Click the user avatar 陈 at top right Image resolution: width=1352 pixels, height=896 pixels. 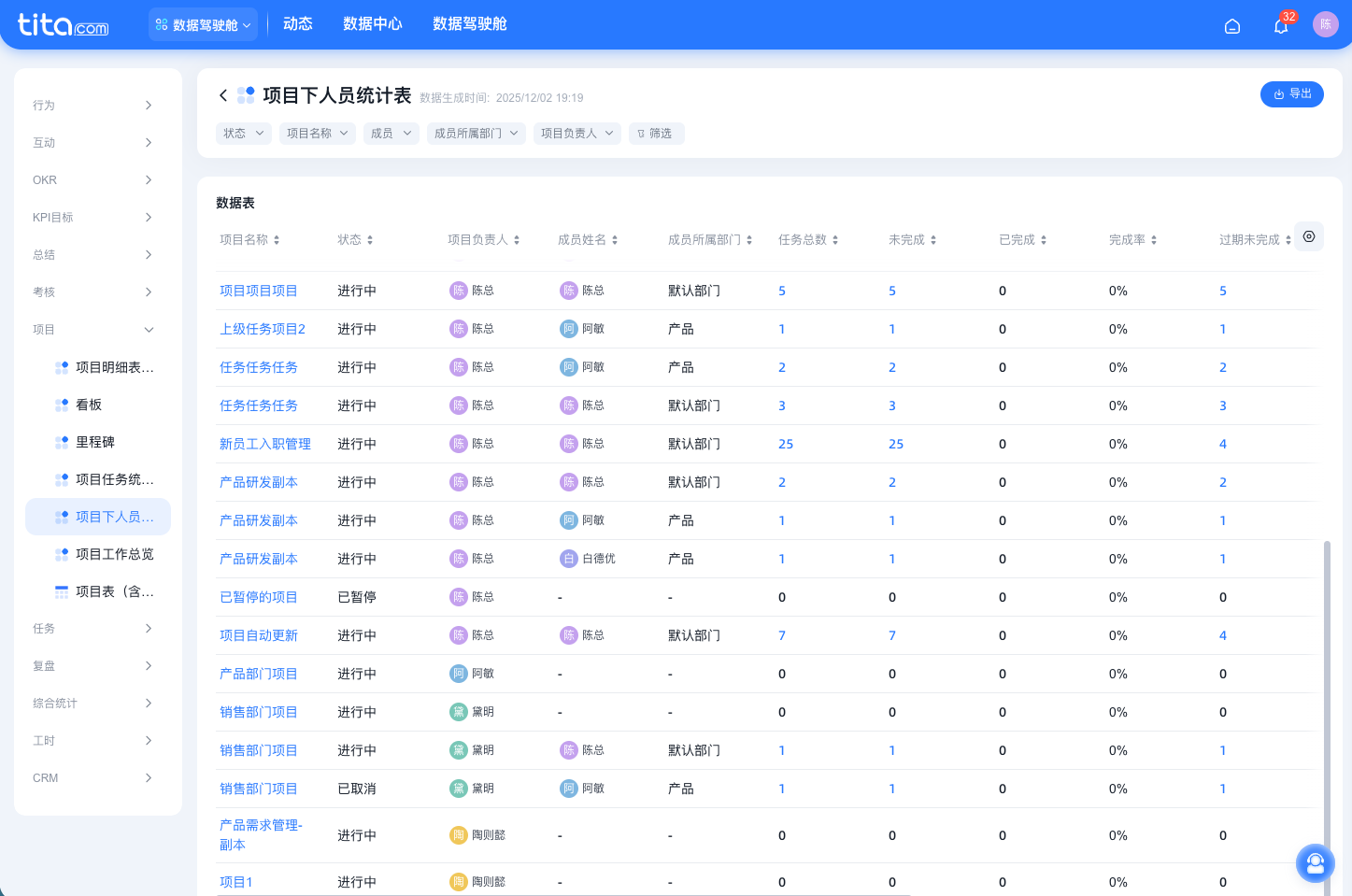[x=1325, y=23]
